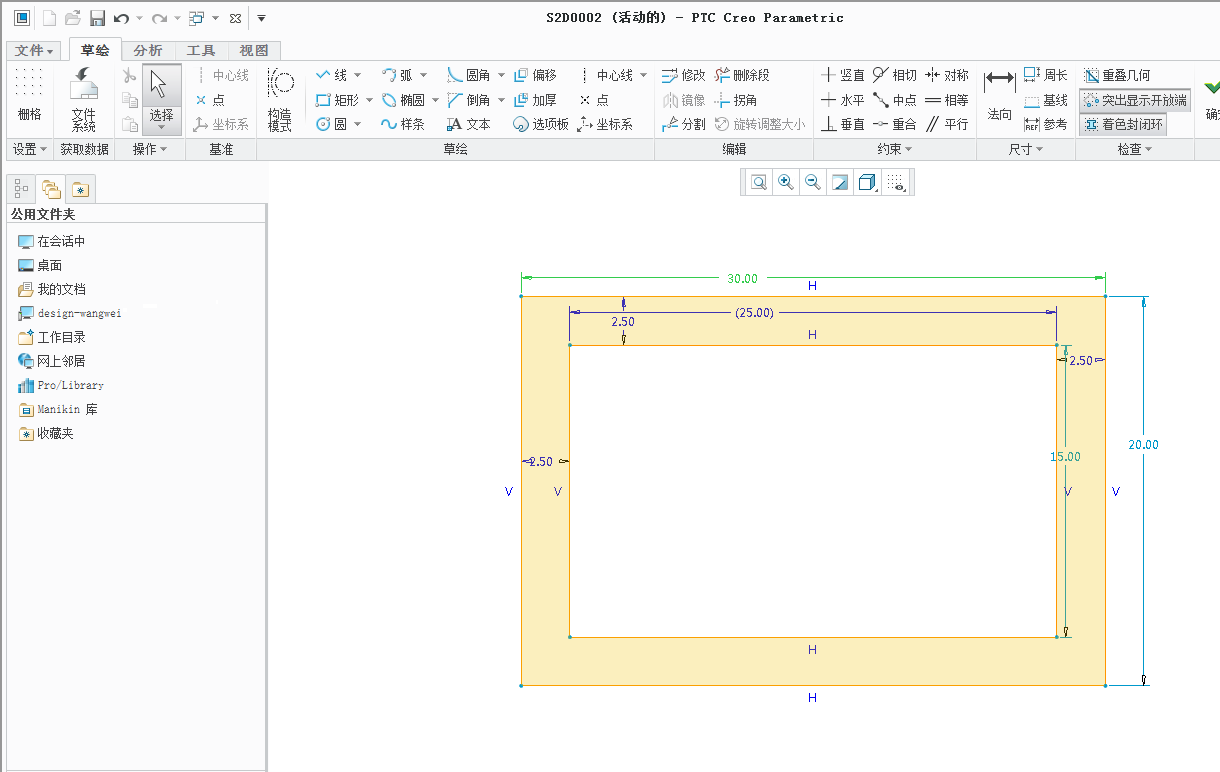
Task: Expand the Inspect (检查) group overflow
Action: tap(1135, 149)
